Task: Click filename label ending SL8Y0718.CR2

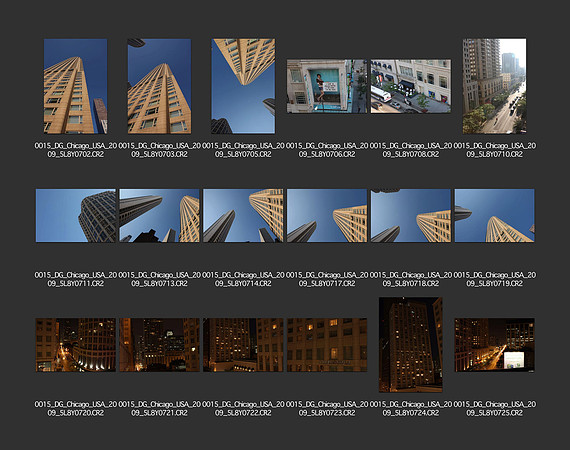Action: 411,279
